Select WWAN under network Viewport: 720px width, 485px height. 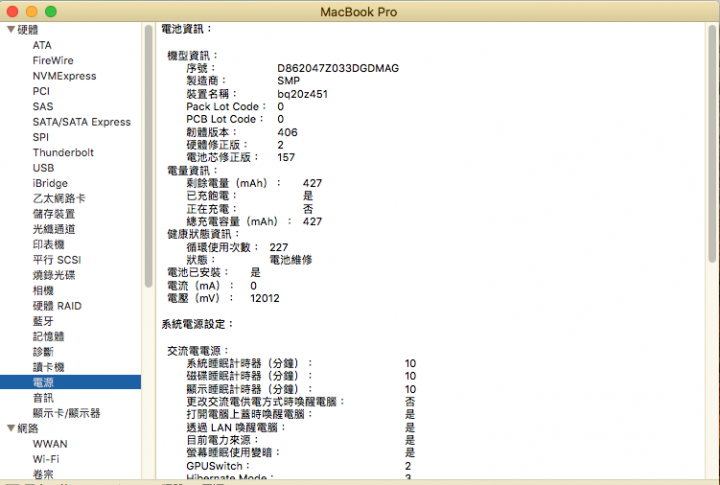coord(50,444)
